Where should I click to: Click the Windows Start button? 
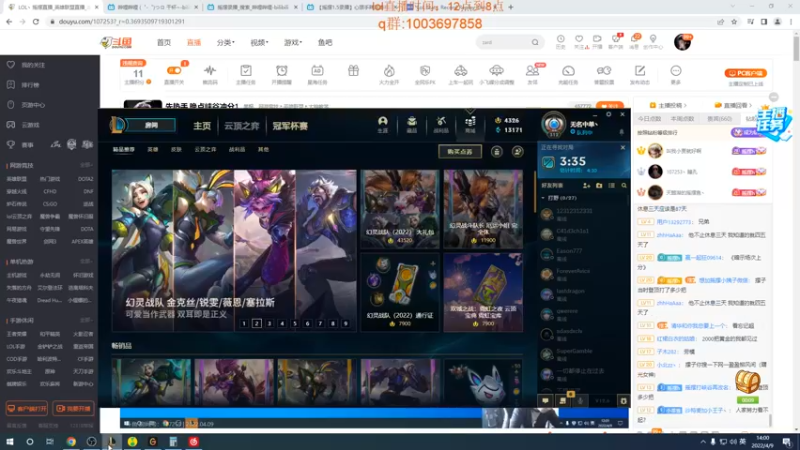pos(10,442)
